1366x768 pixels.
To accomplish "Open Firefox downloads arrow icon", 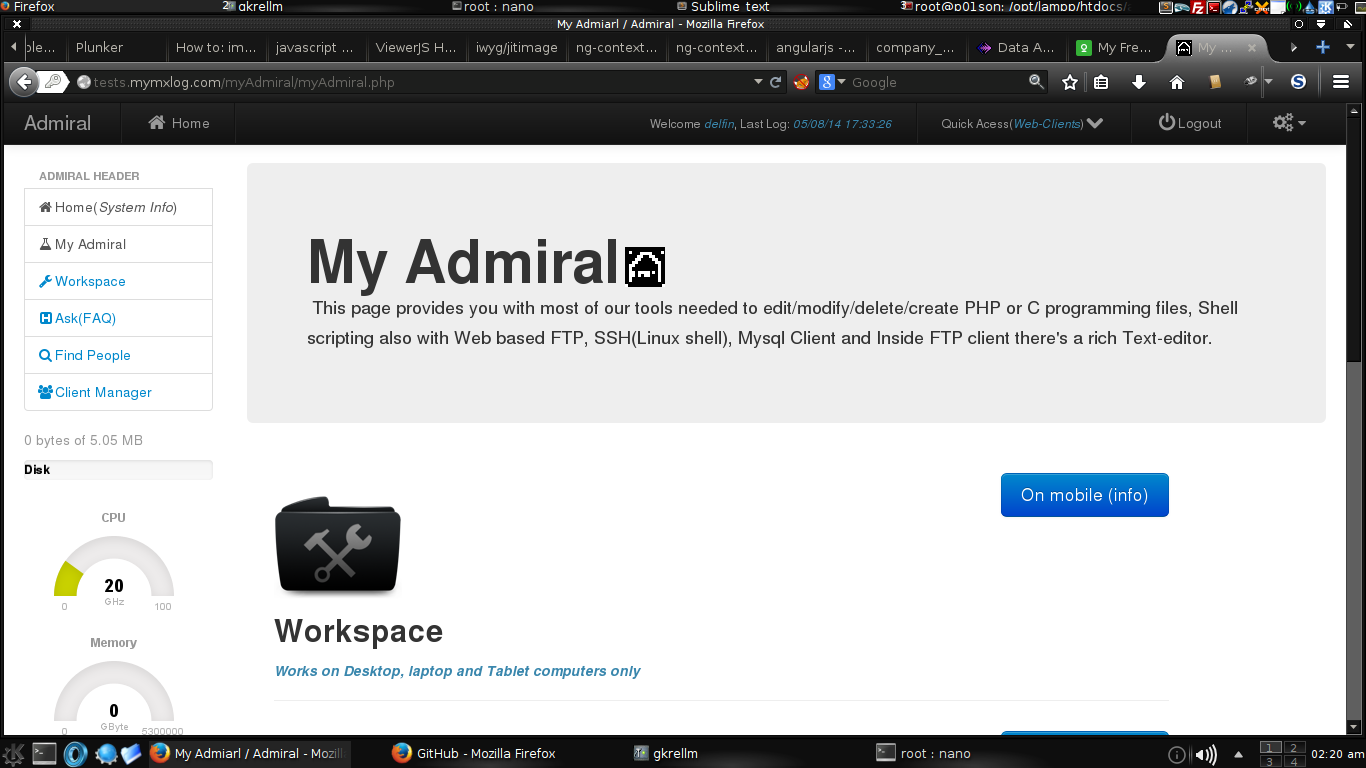I will (1138, 82).
